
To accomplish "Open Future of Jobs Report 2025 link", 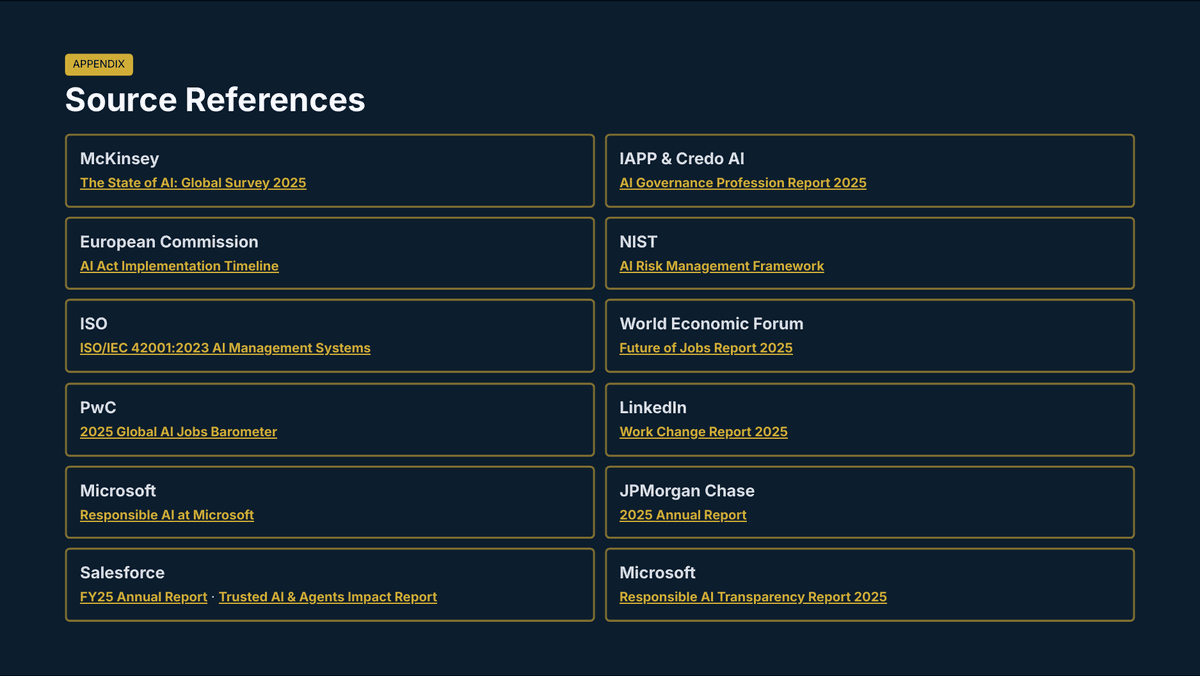I will click(706, 348).
